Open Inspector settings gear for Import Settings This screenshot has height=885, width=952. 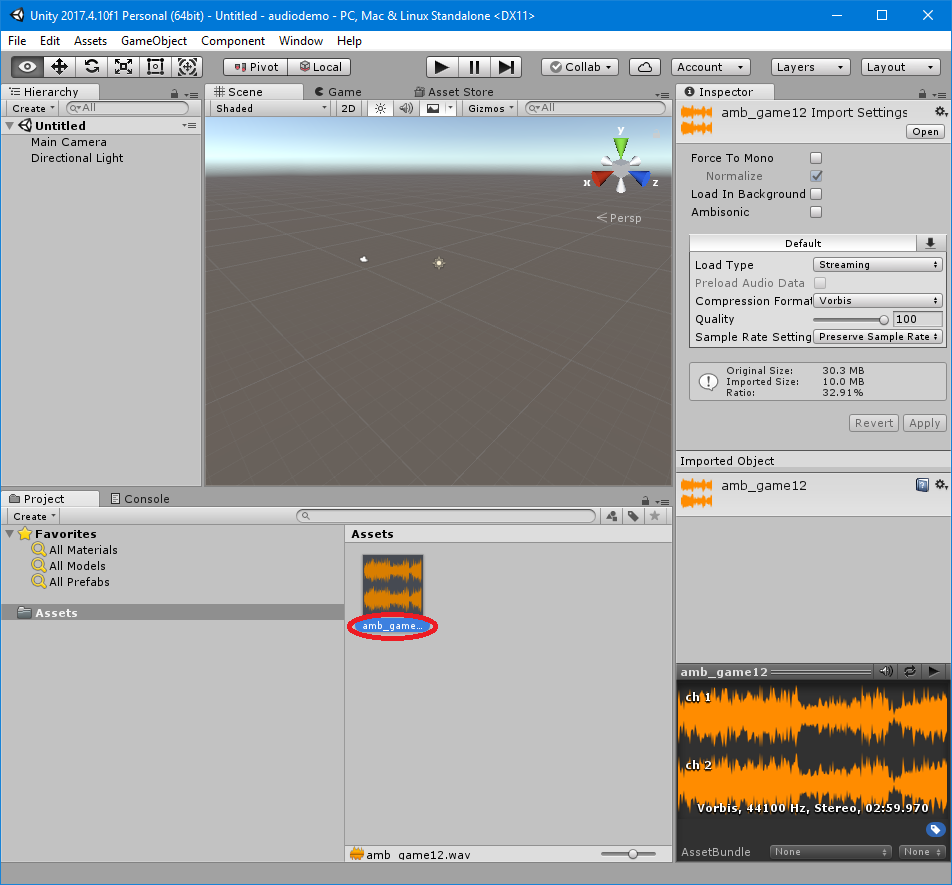[x=940, y=112]
